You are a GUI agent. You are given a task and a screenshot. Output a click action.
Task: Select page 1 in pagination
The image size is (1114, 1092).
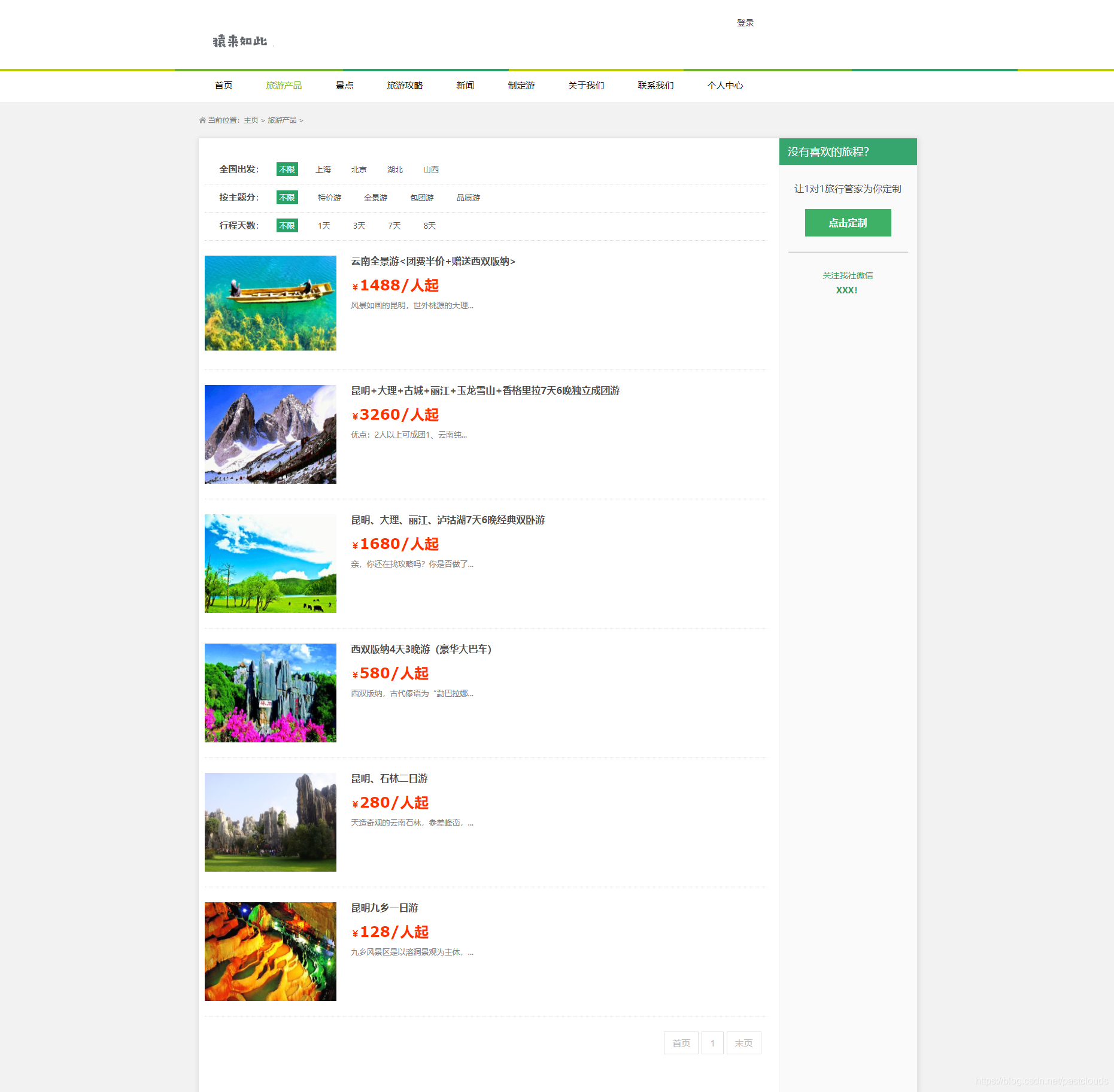pos(712,1043)
